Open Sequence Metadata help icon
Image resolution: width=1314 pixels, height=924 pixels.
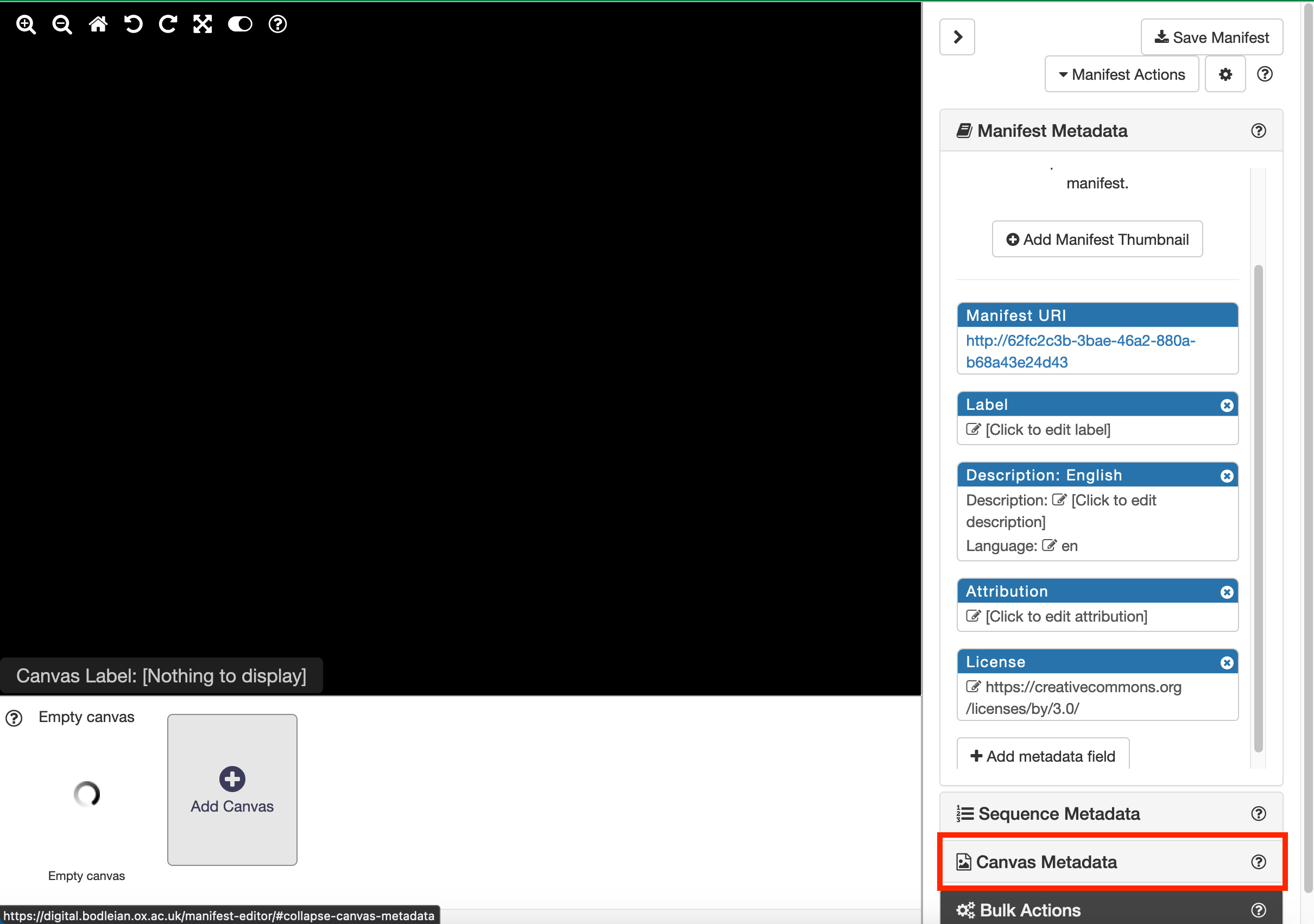pyautogui.click(x=1258, y=814)
